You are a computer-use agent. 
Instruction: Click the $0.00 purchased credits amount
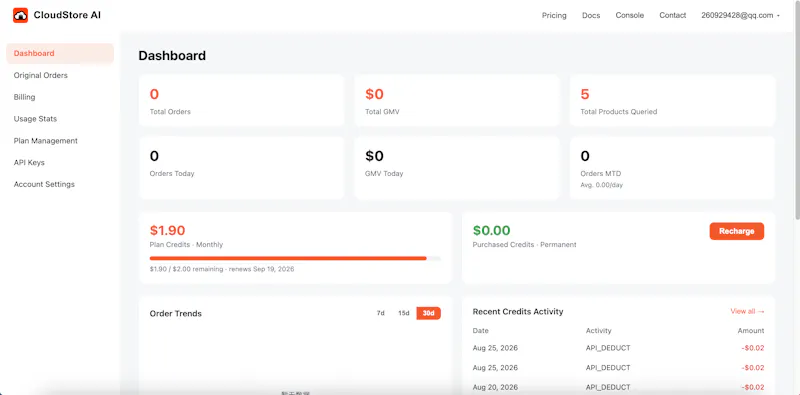pos(492,231)
